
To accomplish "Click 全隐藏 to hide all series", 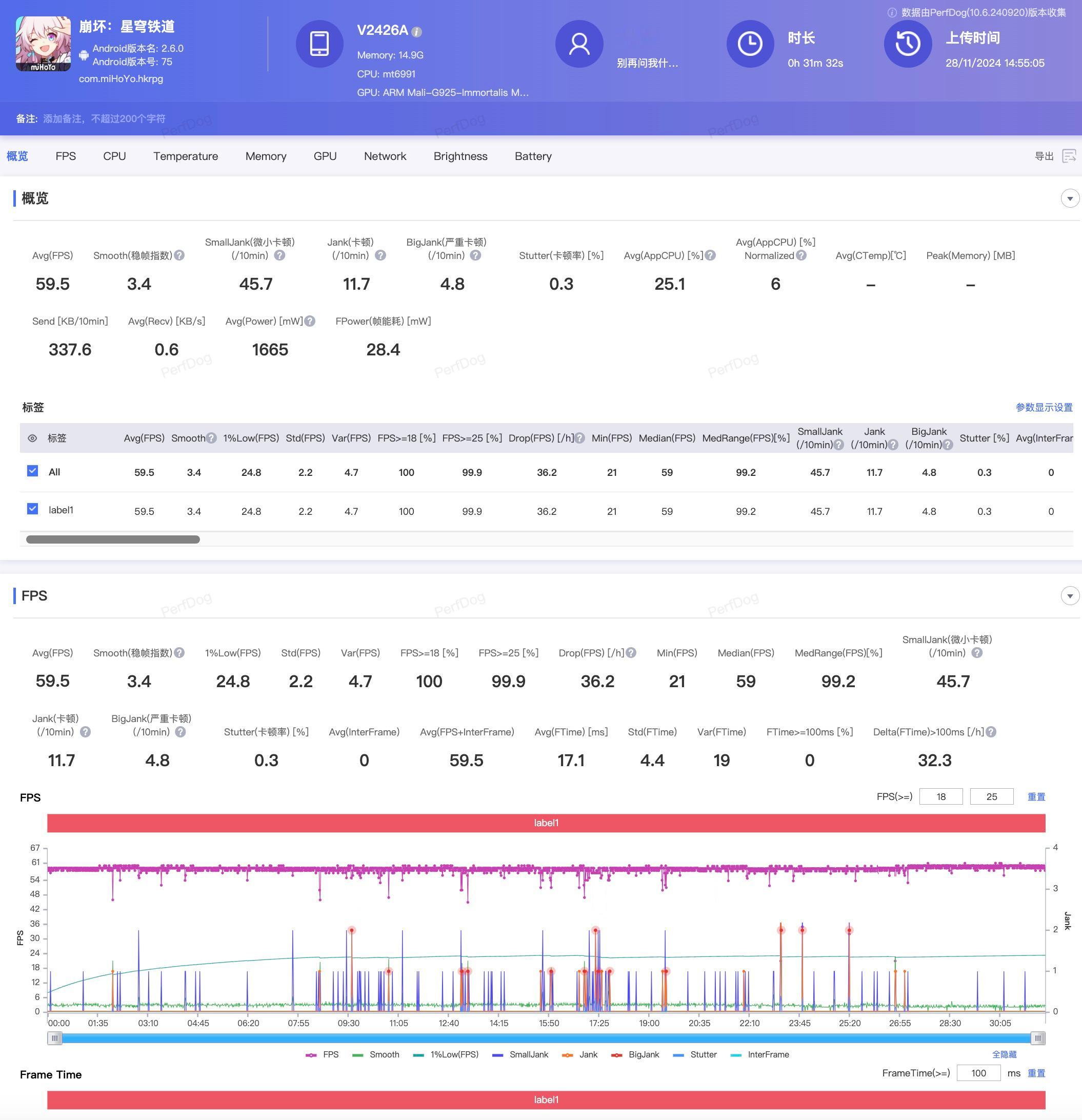I will pyautogui.click(x=1004, y=1054).
